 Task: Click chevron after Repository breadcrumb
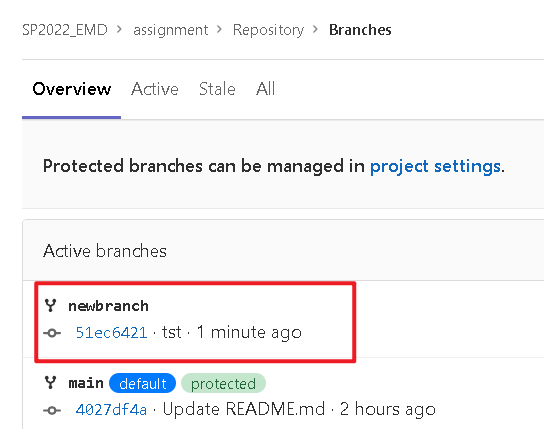click(x=315, y=29)
